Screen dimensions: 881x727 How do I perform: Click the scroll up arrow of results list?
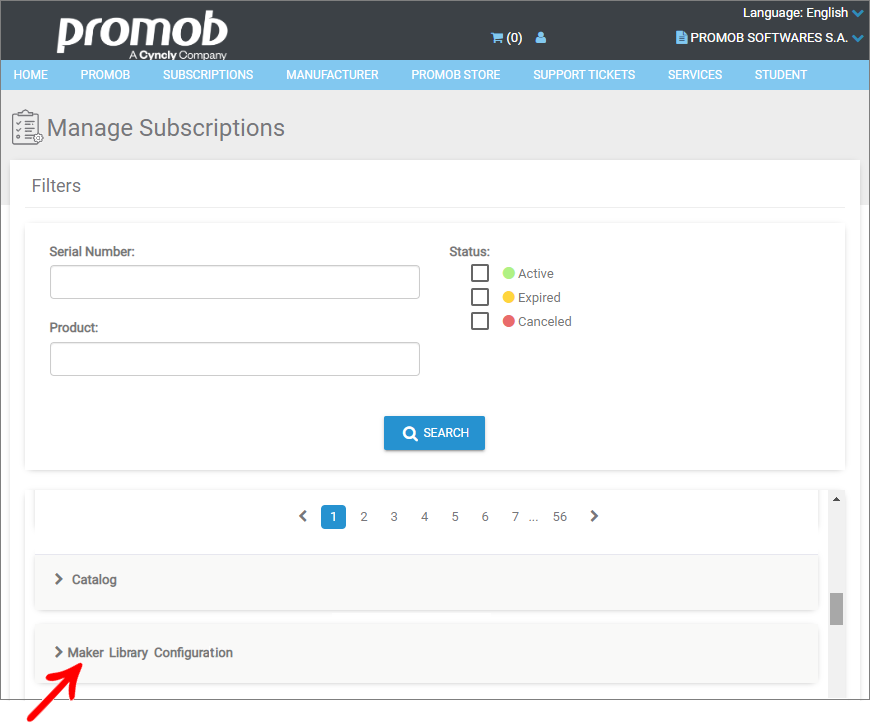pyautogui.click(x=837, y=499)
